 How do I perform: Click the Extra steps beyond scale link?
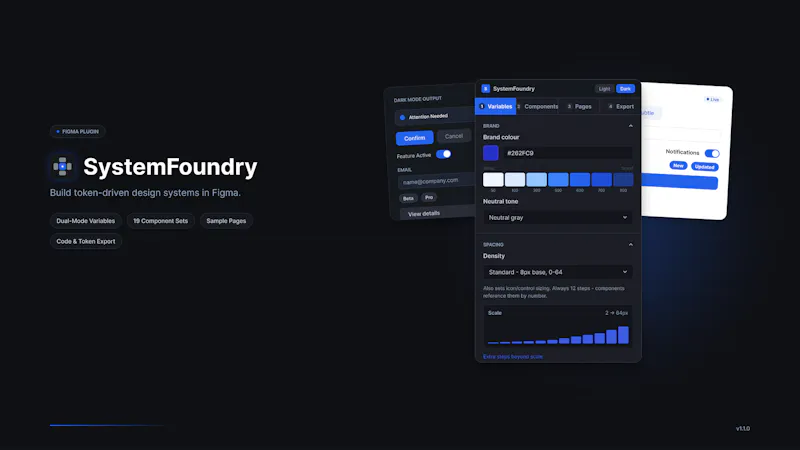pyautogui.click(x=513, y=357)
